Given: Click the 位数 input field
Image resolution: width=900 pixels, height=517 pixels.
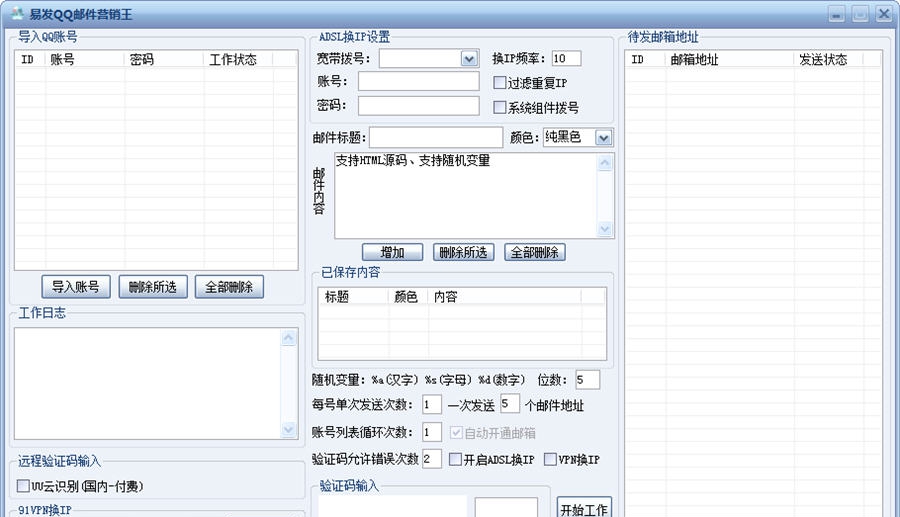Looking at the screenshot, I should pyautogui.click(x=588, y=380).
